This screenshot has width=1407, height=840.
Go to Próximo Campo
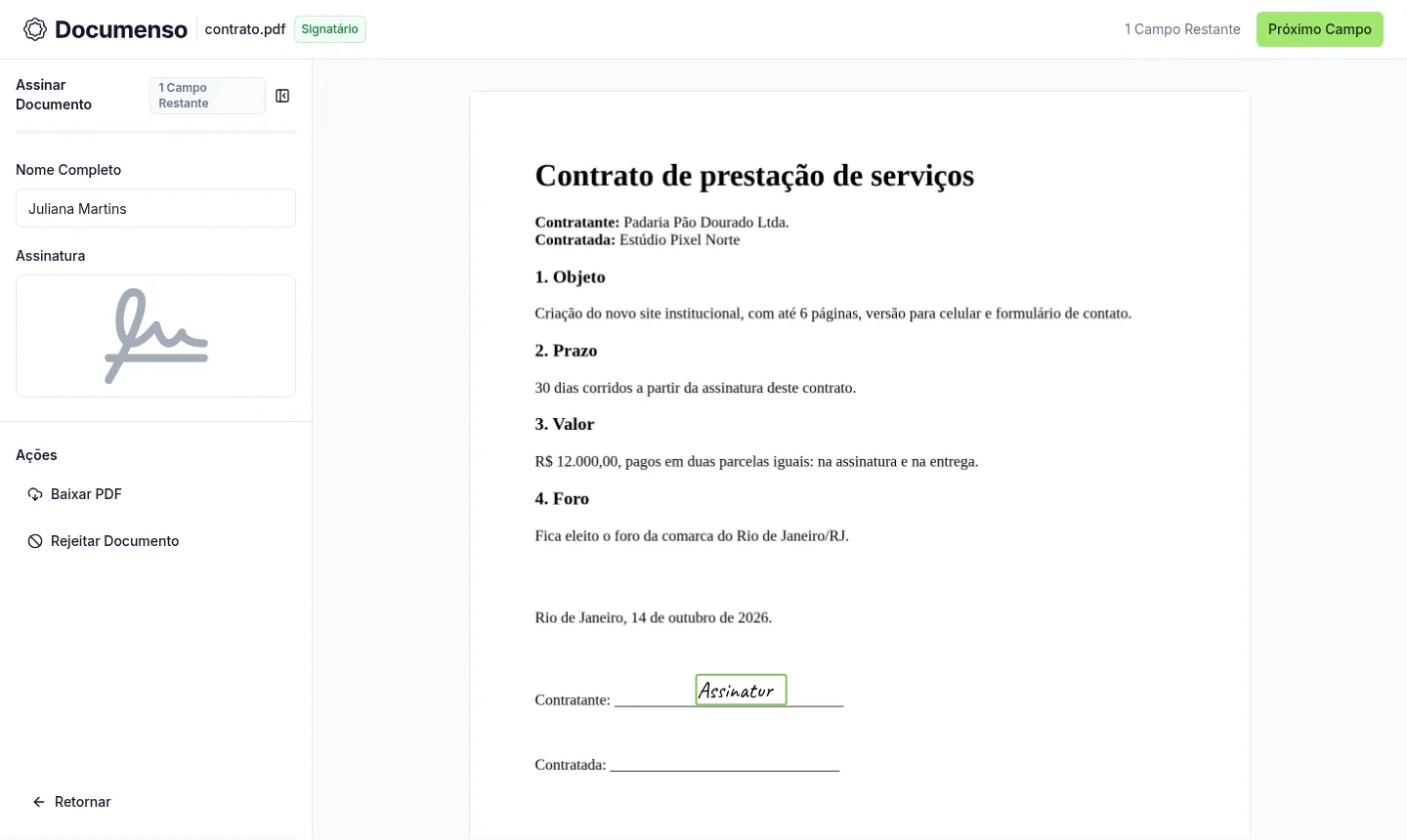pyautogui.click(x=1320, y=29)
